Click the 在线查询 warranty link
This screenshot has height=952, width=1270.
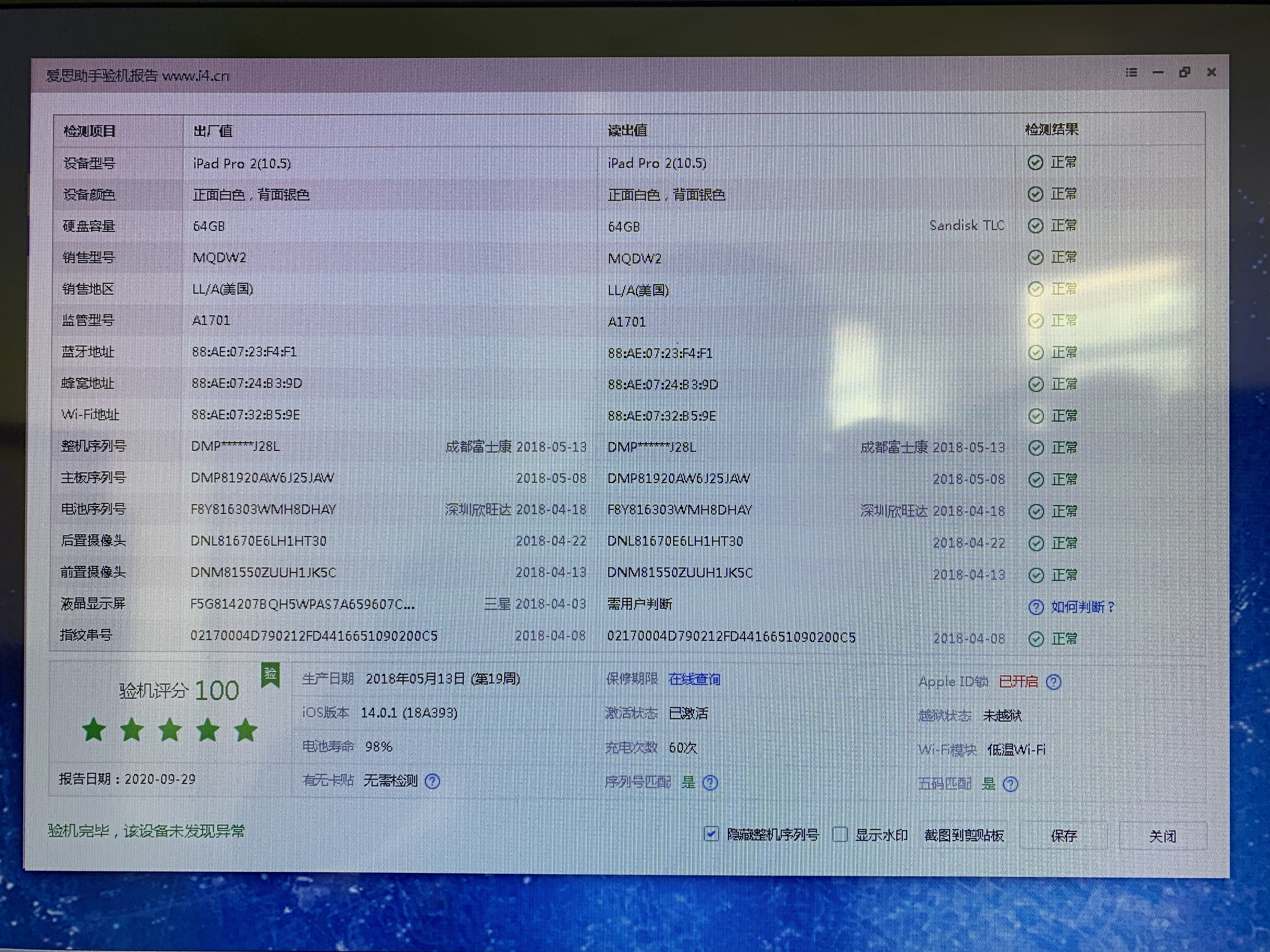tap(694, 679)
